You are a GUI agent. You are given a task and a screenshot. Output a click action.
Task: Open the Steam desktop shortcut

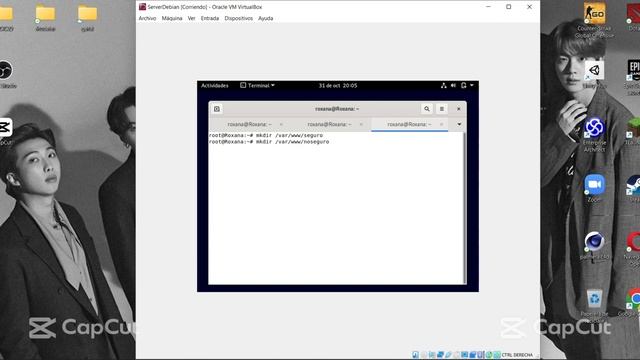pyautogui.click(x=634, y=189)
